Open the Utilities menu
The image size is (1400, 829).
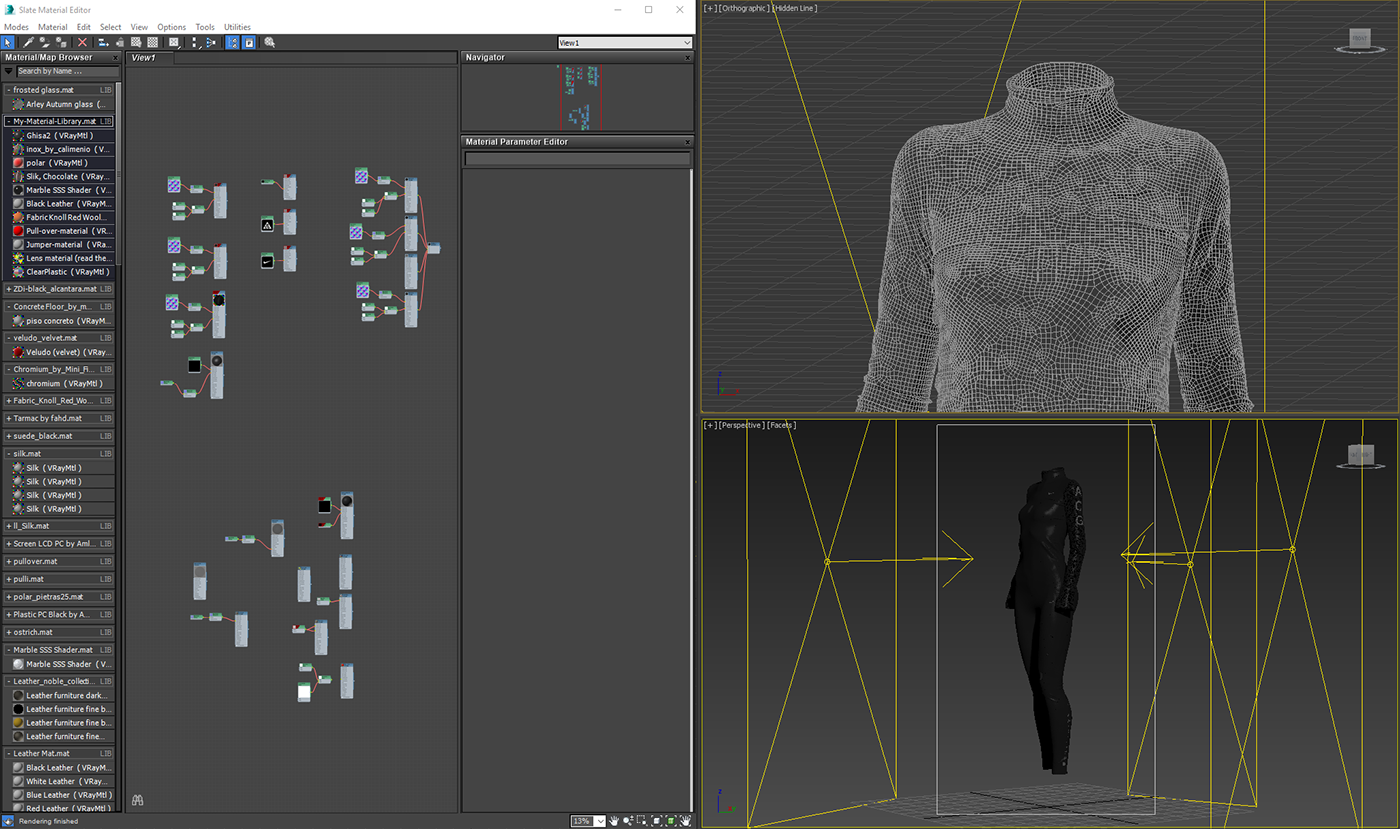coord(237,27)
